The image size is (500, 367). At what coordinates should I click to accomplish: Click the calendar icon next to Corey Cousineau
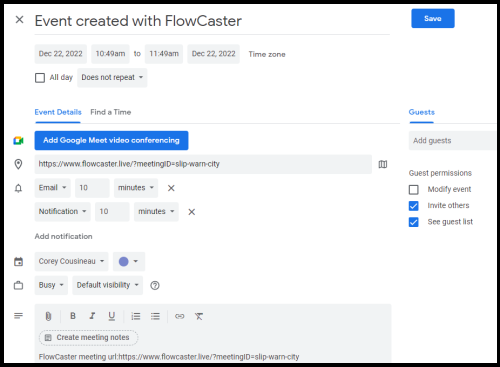pos(18,262)
